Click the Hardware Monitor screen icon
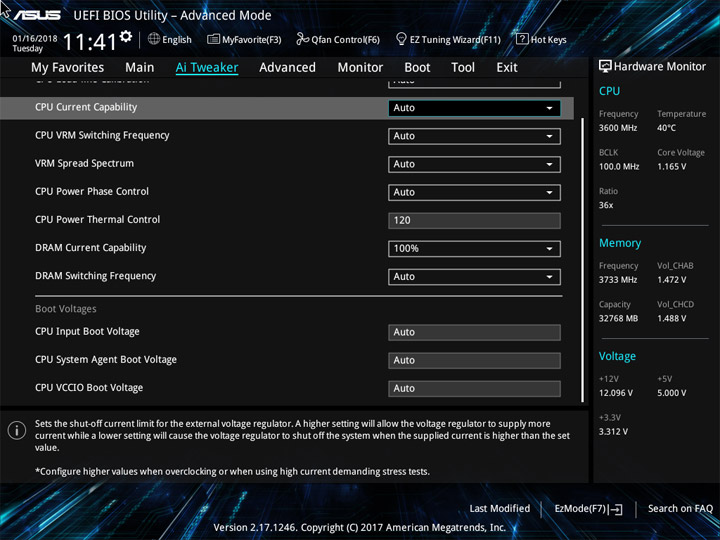720x540 pixels. click(x=605, y=67)
